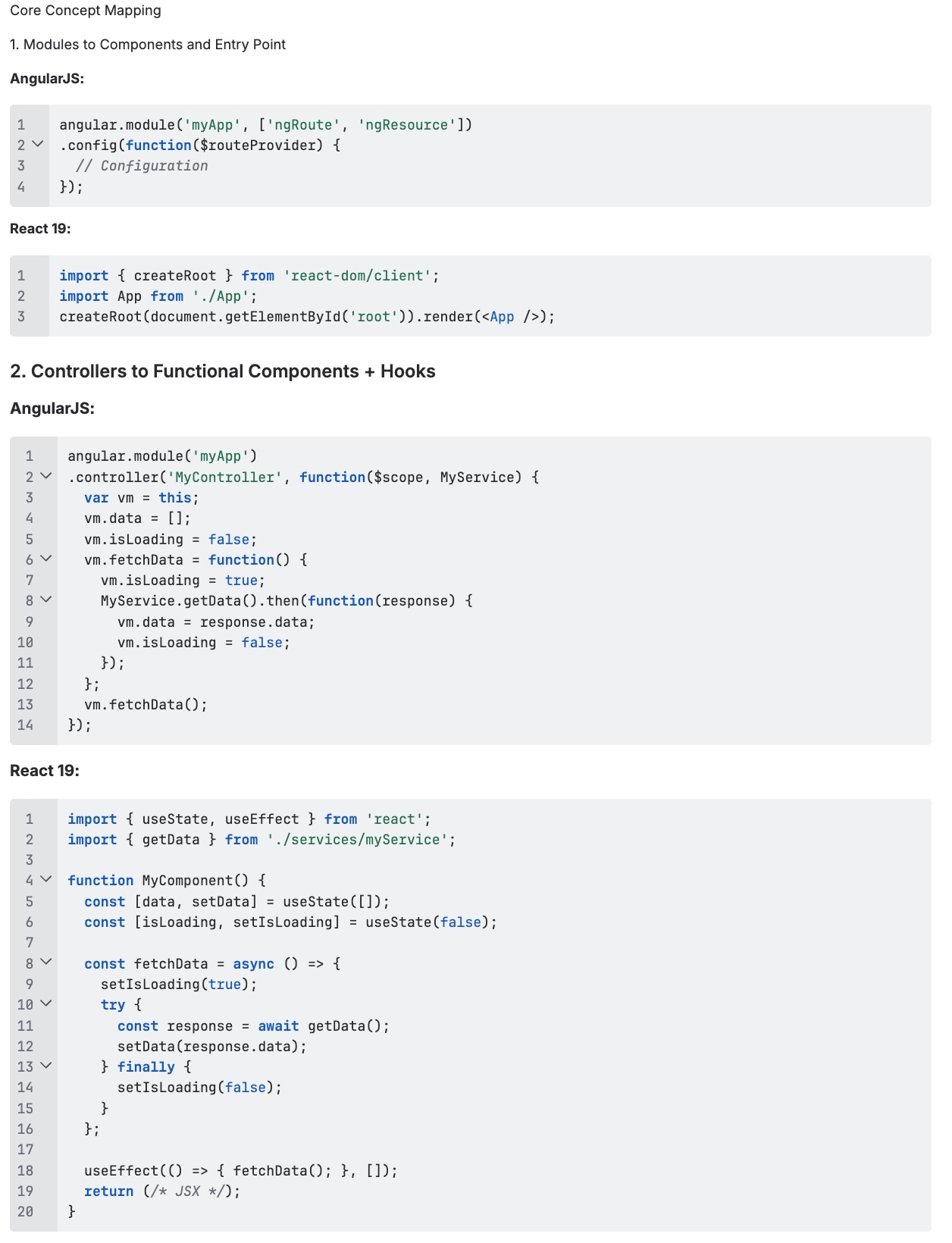
Task: Collapse the } finally { fold chevron
Action: click(x=46, y=1066)
